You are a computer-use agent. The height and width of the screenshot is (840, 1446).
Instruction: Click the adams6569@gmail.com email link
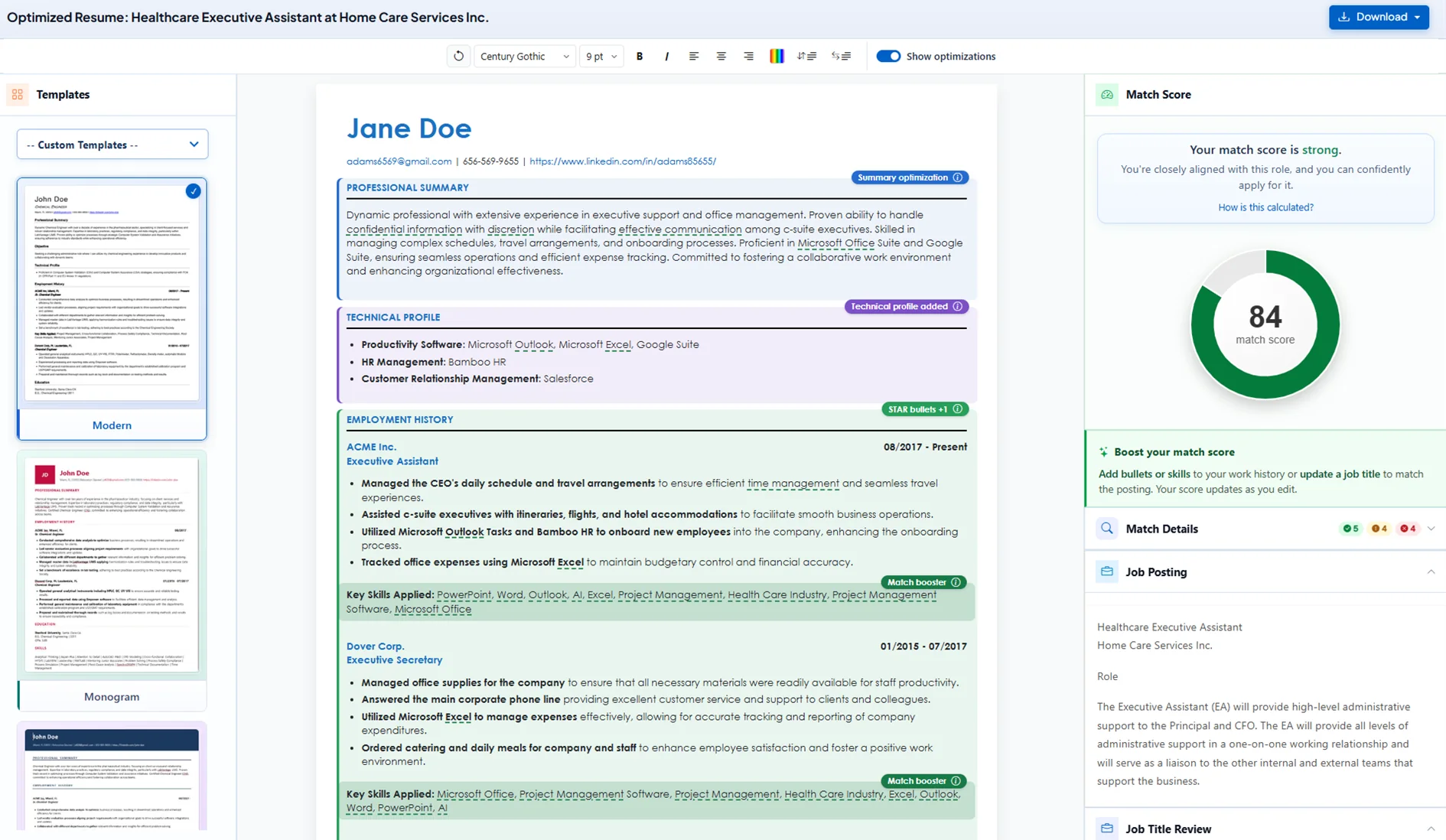click(x=399, y=161)
